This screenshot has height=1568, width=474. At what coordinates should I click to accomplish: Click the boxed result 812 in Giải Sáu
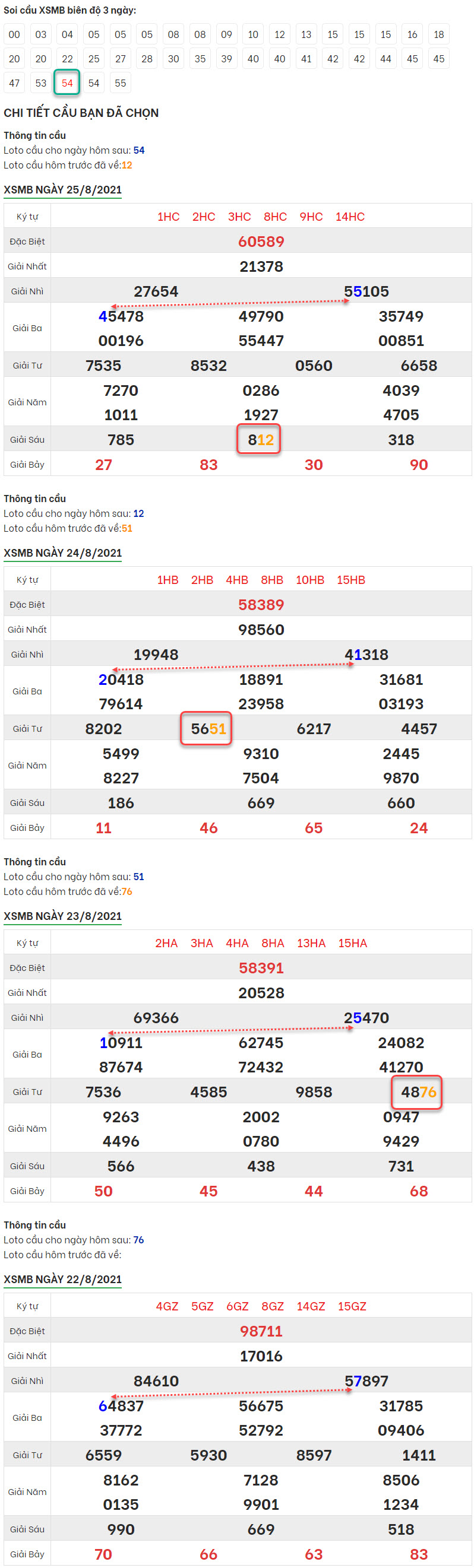point(259,439)
